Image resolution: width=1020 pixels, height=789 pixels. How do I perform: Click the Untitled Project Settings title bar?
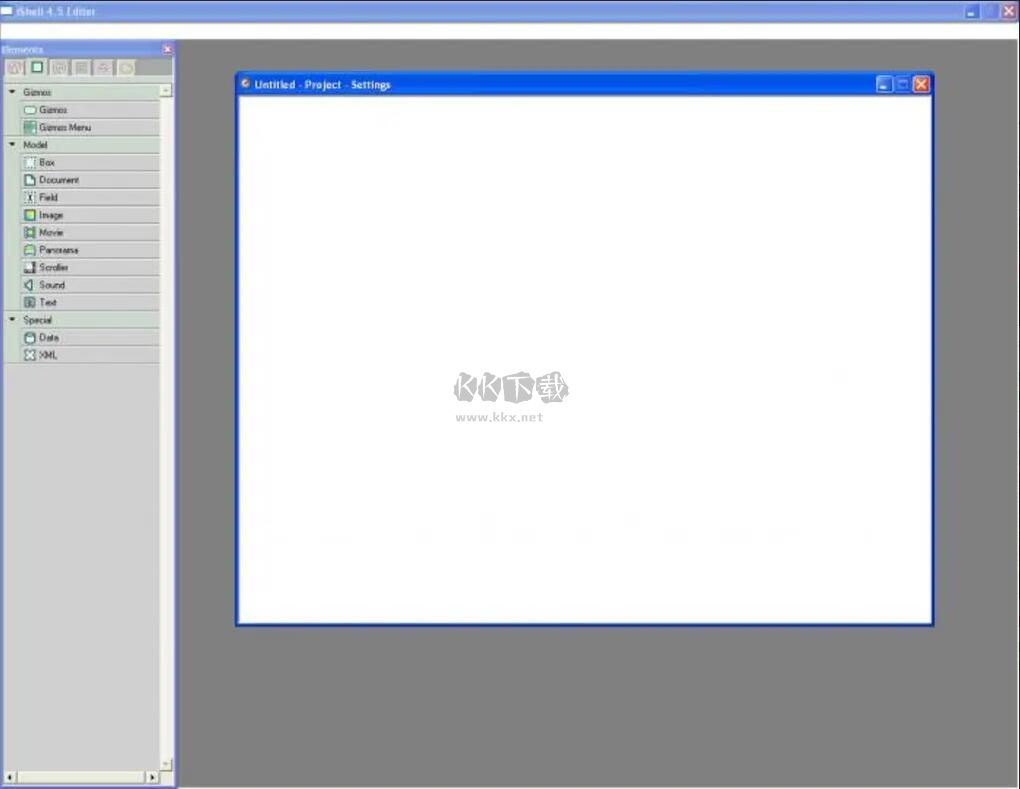pos(560,84)
